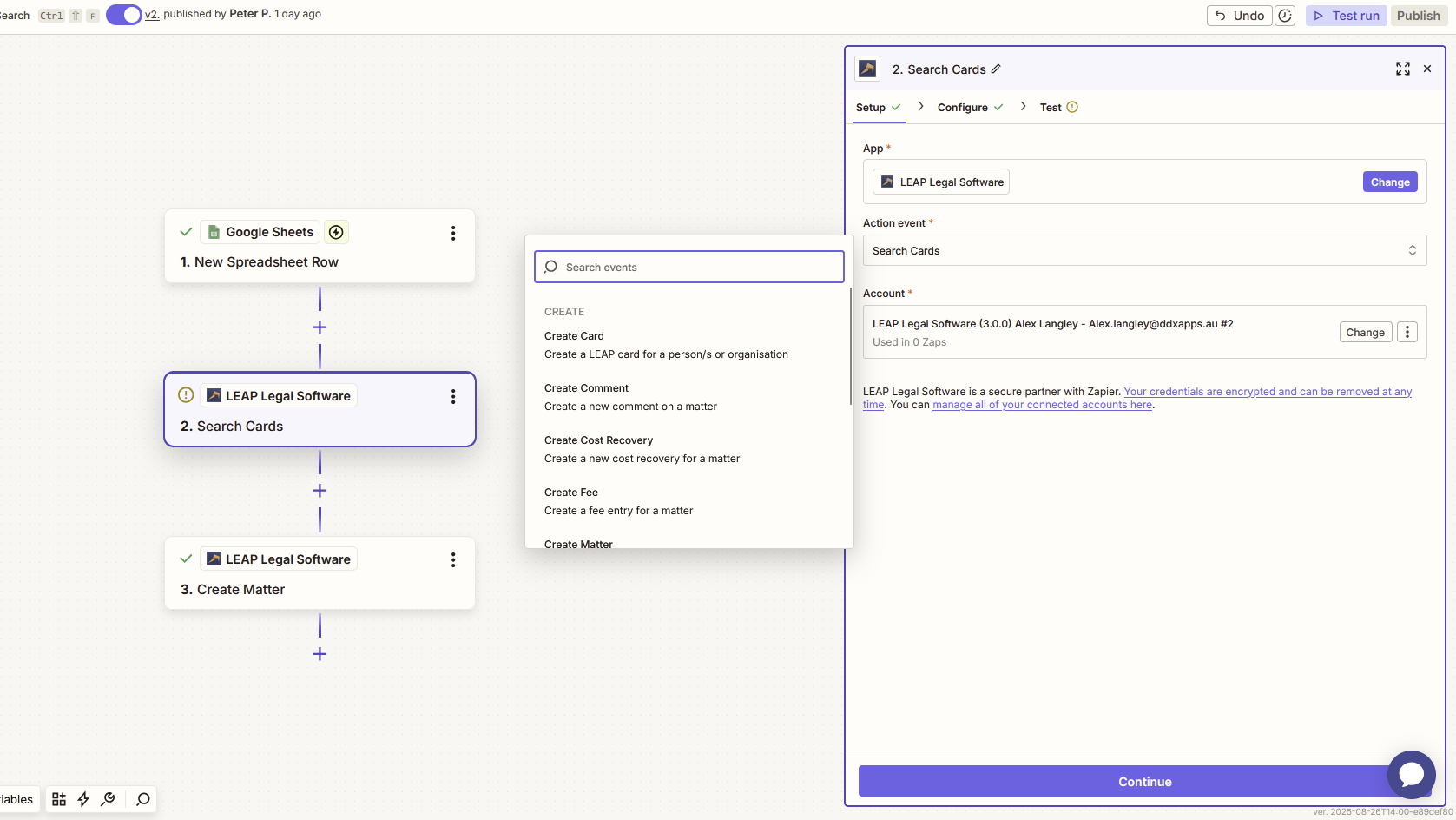The height and width of the screenshot is (820, 1456).
Task: Open manage all connected accounts link
Action: [1042, 405]
